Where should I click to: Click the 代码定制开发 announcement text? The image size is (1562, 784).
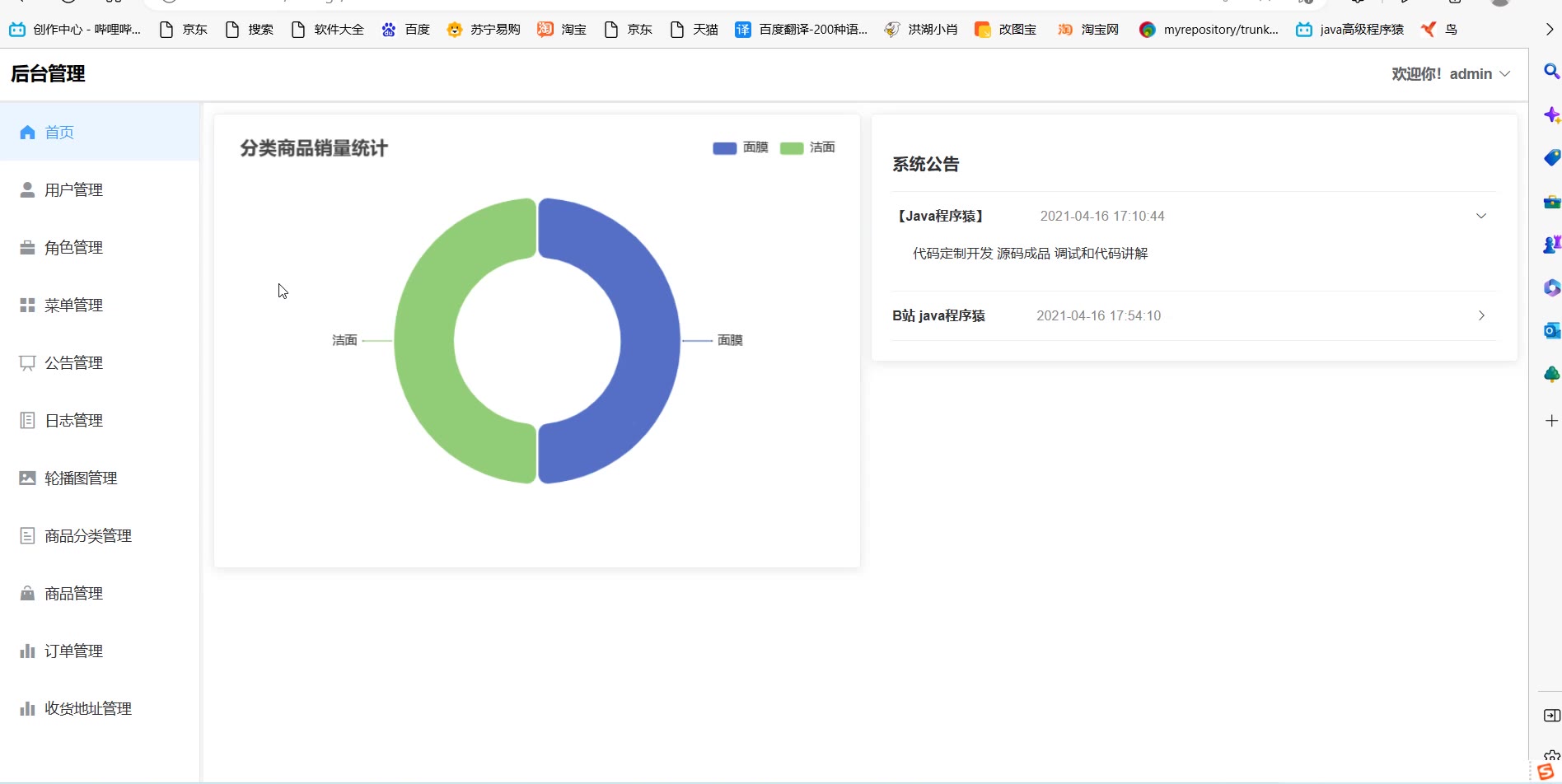click(x=1030, y=254)
